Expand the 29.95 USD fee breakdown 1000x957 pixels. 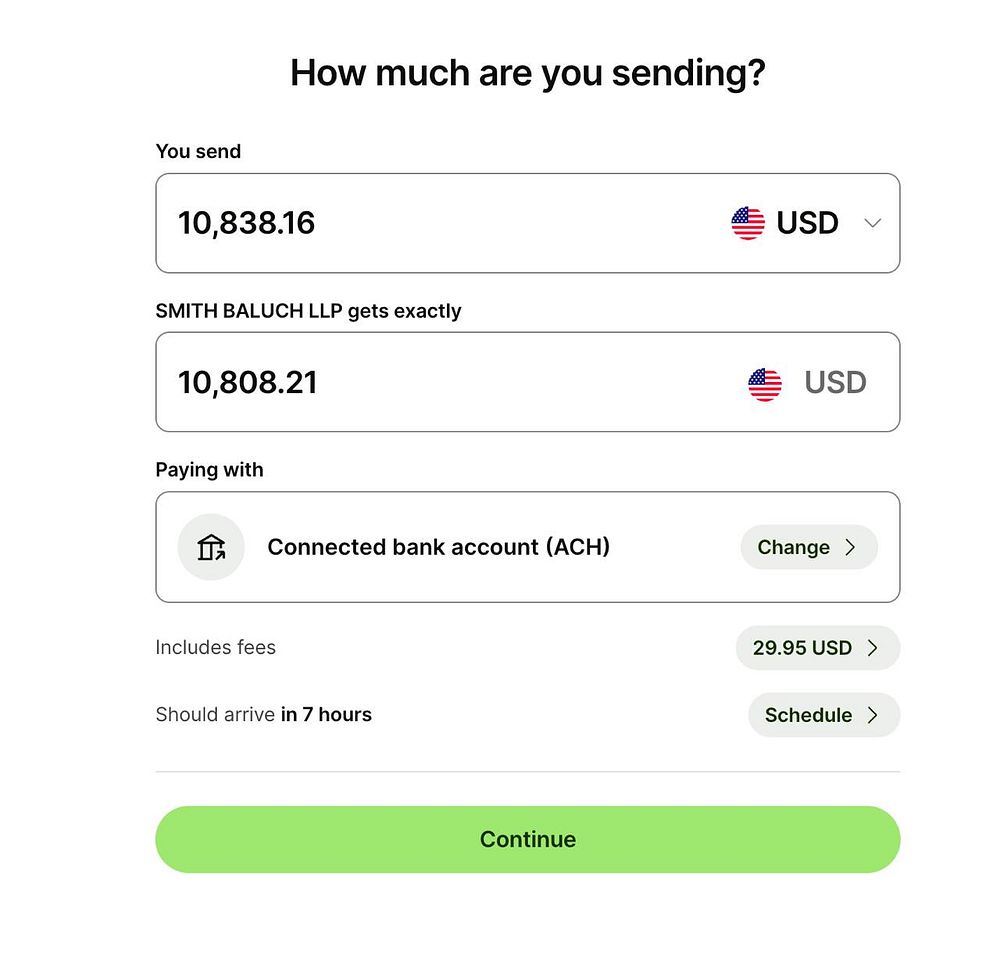802,648
